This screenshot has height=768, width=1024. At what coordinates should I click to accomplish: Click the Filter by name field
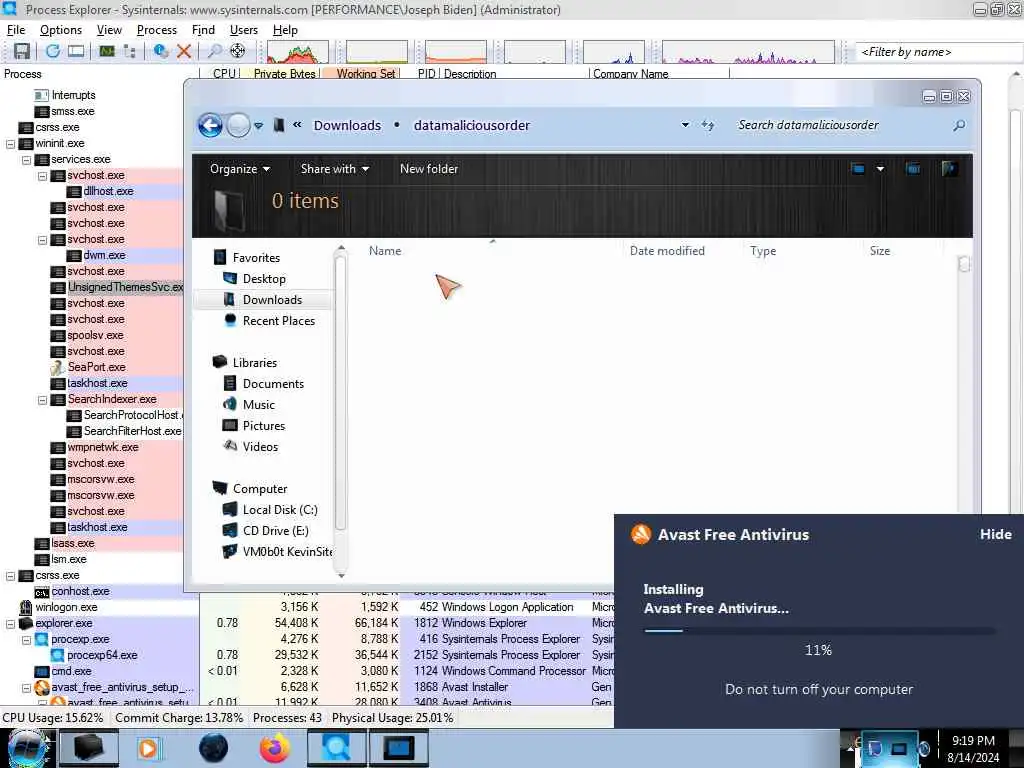[x=938, y=52]
